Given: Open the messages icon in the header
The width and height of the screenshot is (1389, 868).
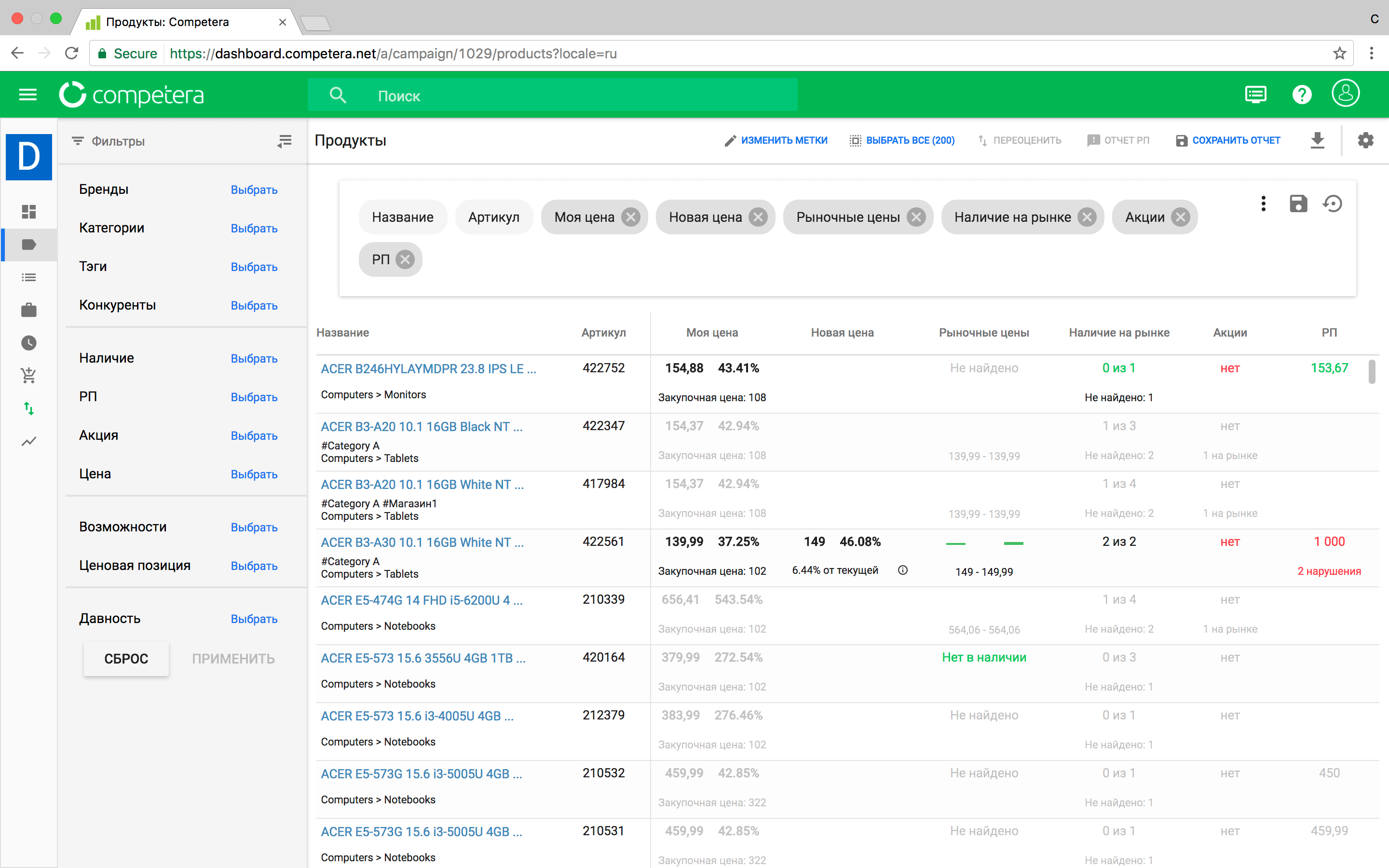Looking at the screenshot, I should click(x=1255, y=95).
